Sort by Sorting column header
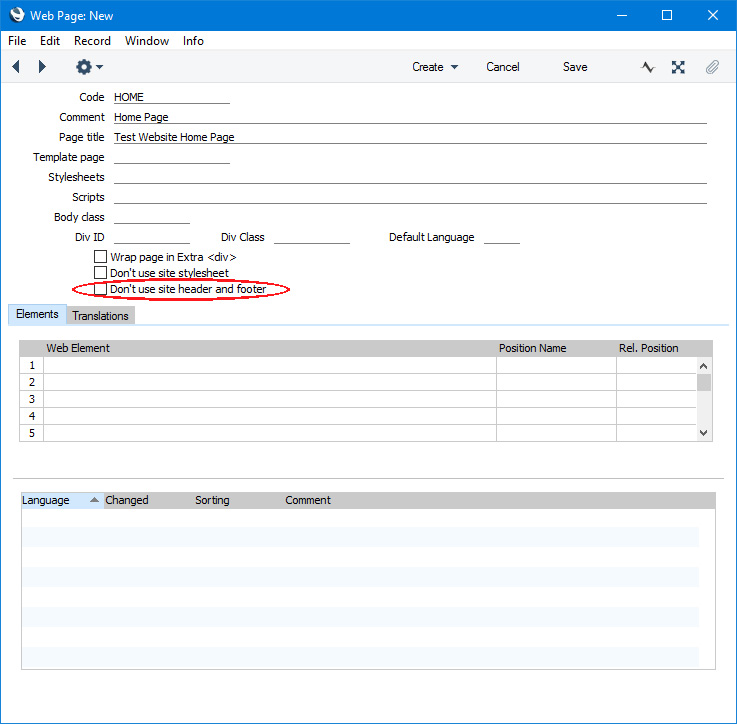Image resolution: width=737 pixels, height=724 pixels. click(212, 500)
